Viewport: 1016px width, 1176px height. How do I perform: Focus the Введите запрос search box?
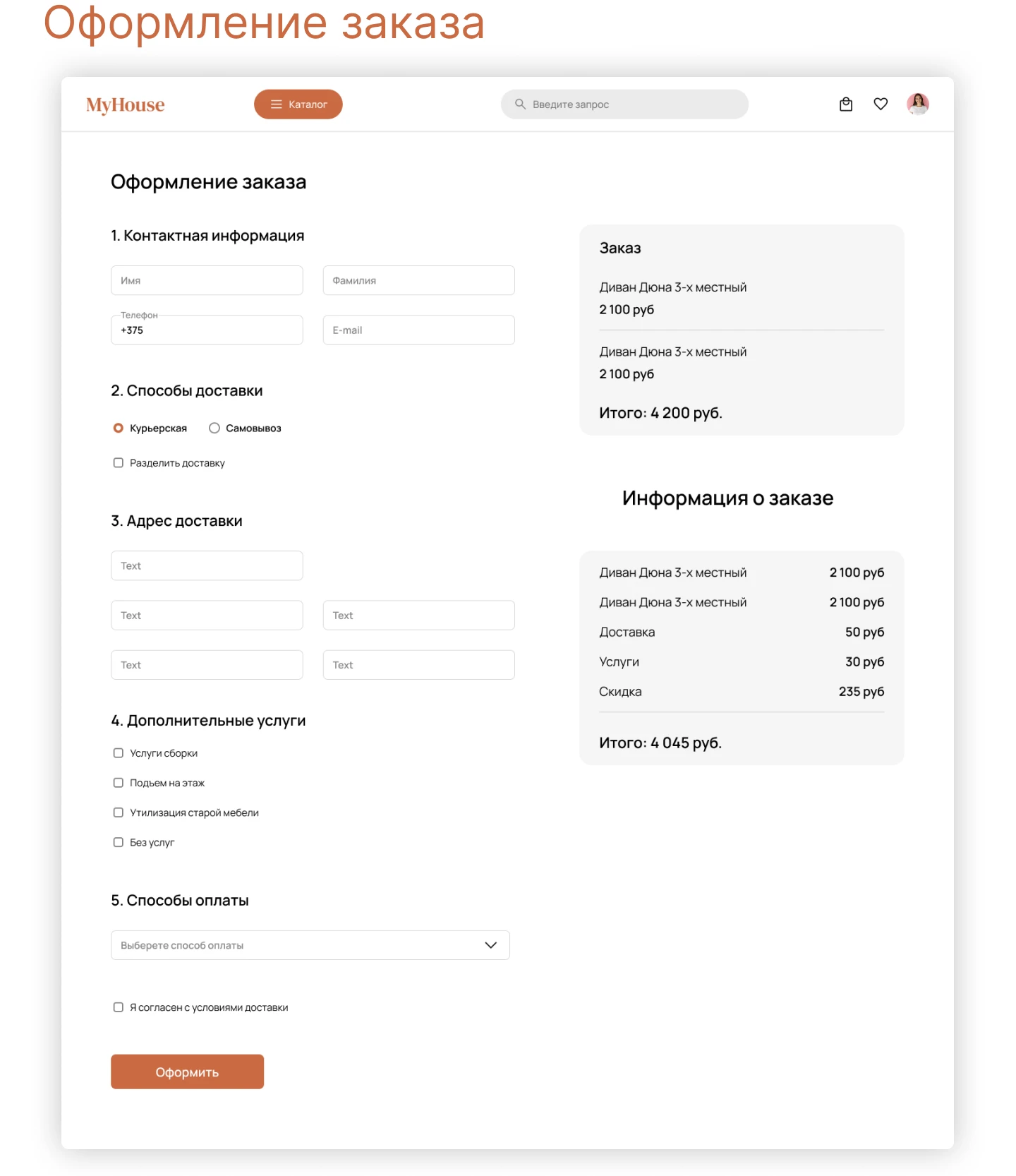tap(635, 104)
